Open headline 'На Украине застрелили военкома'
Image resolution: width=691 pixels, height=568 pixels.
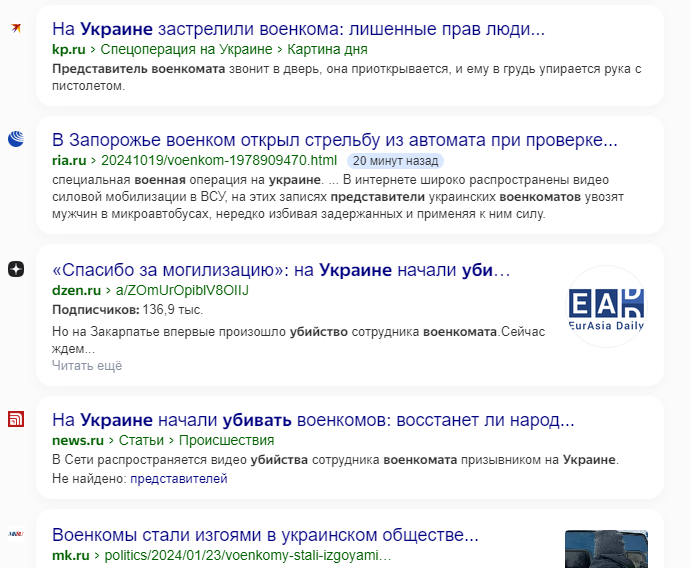298,29
